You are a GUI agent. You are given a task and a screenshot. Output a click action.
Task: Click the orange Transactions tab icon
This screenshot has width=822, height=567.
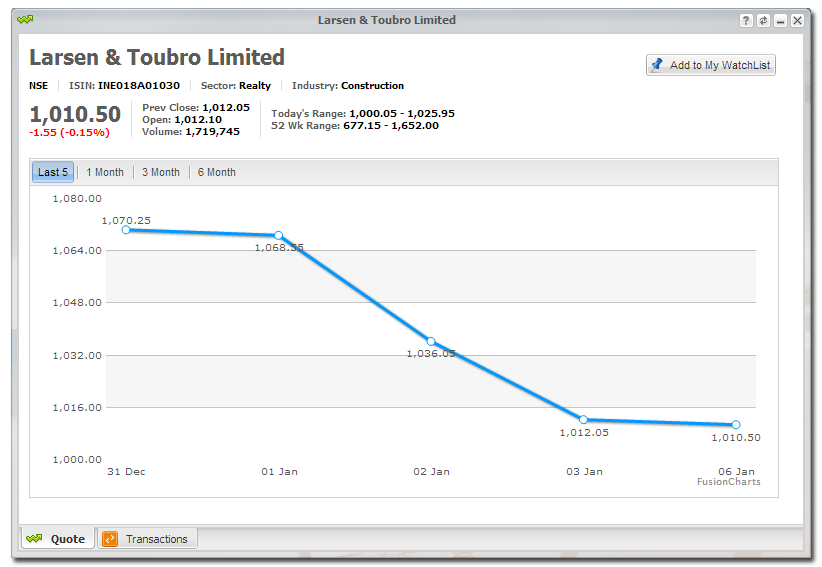[110, 539]
